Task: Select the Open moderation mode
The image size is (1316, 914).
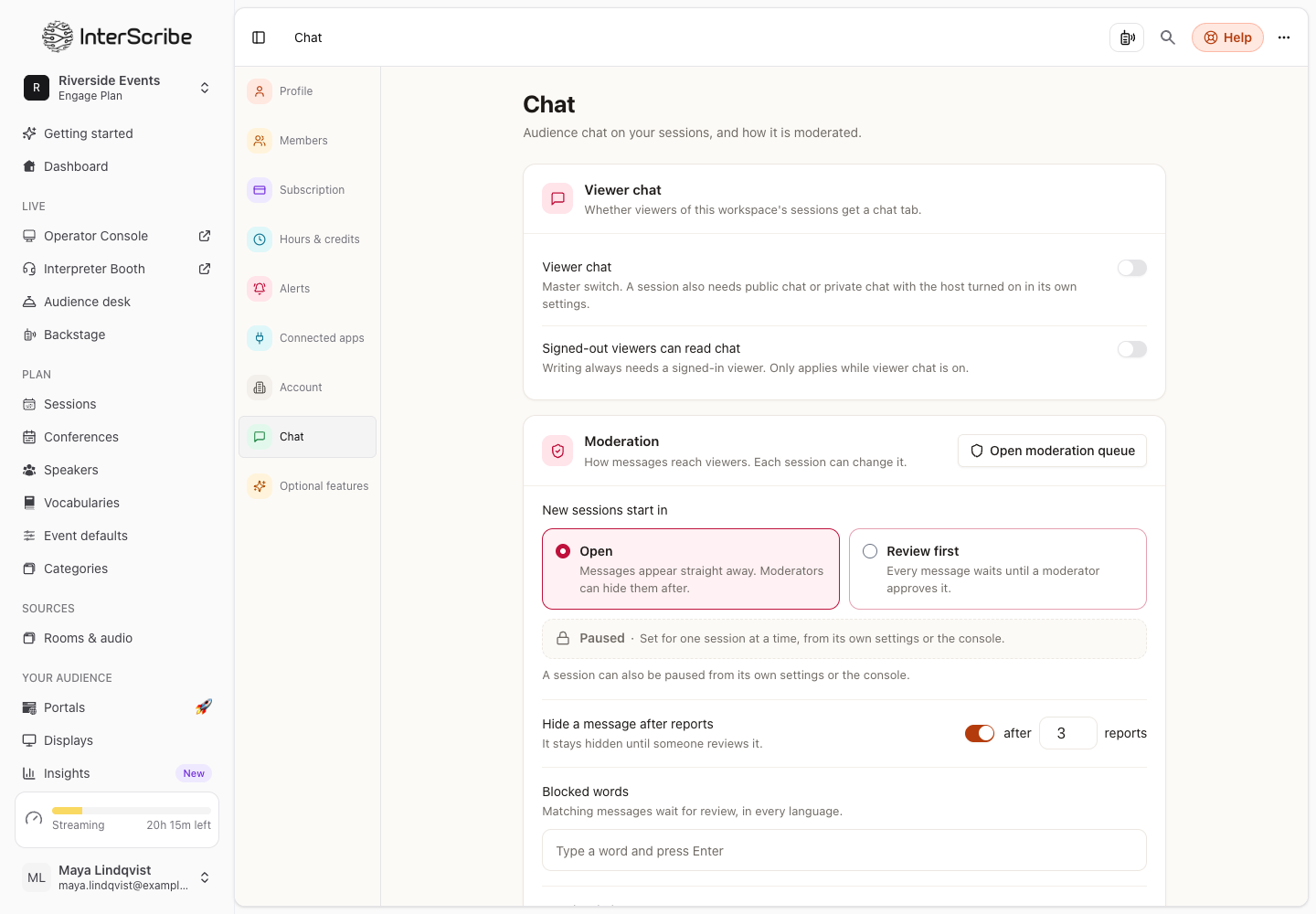Action: pyautogui.click(x=691, y=569)
